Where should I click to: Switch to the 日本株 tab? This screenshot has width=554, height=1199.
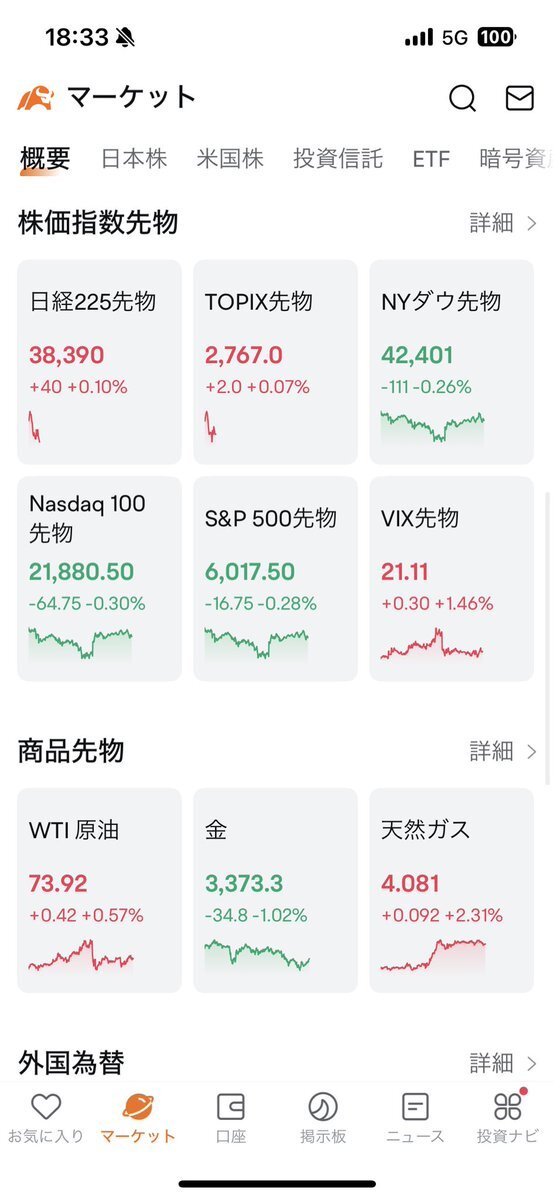coord(134,159)
